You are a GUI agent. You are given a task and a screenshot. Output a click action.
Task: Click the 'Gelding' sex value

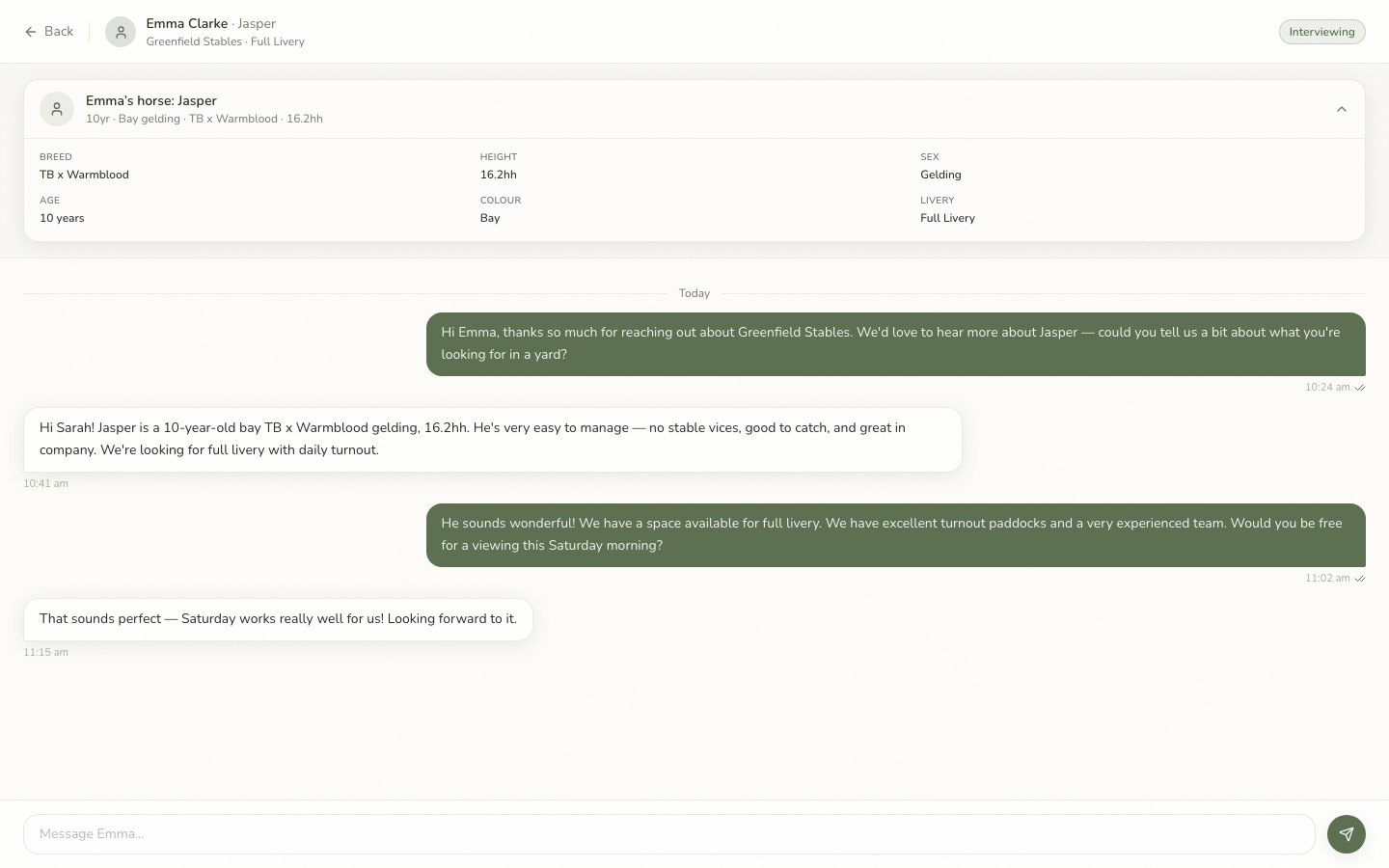point(940,175)
